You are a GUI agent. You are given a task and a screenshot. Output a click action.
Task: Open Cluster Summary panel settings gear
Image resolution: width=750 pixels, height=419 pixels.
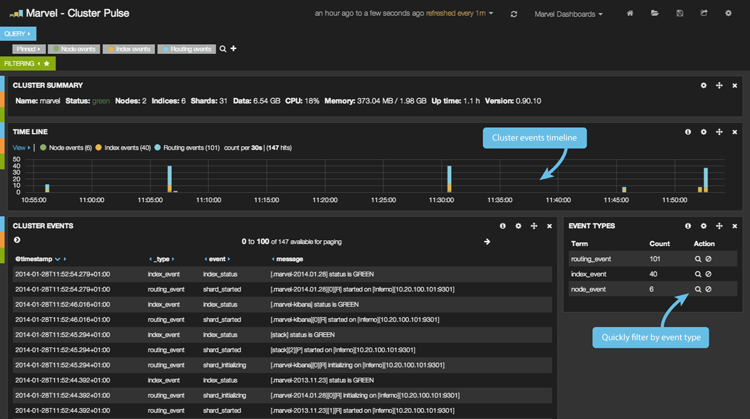point(704,86)
